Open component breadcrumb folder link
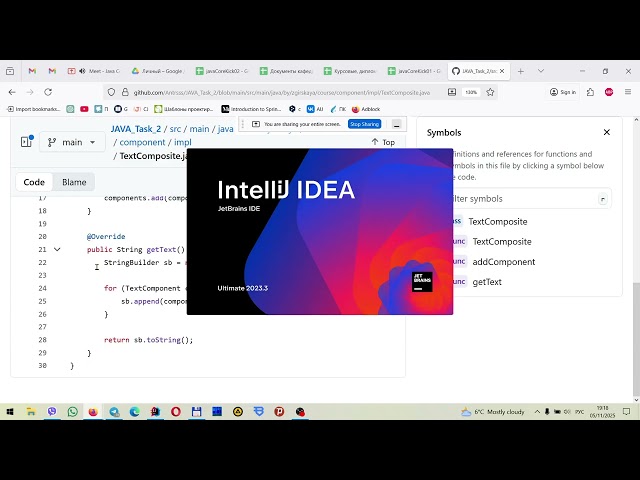The height and width of the screenshot is (480, 640). pos(142,142)
